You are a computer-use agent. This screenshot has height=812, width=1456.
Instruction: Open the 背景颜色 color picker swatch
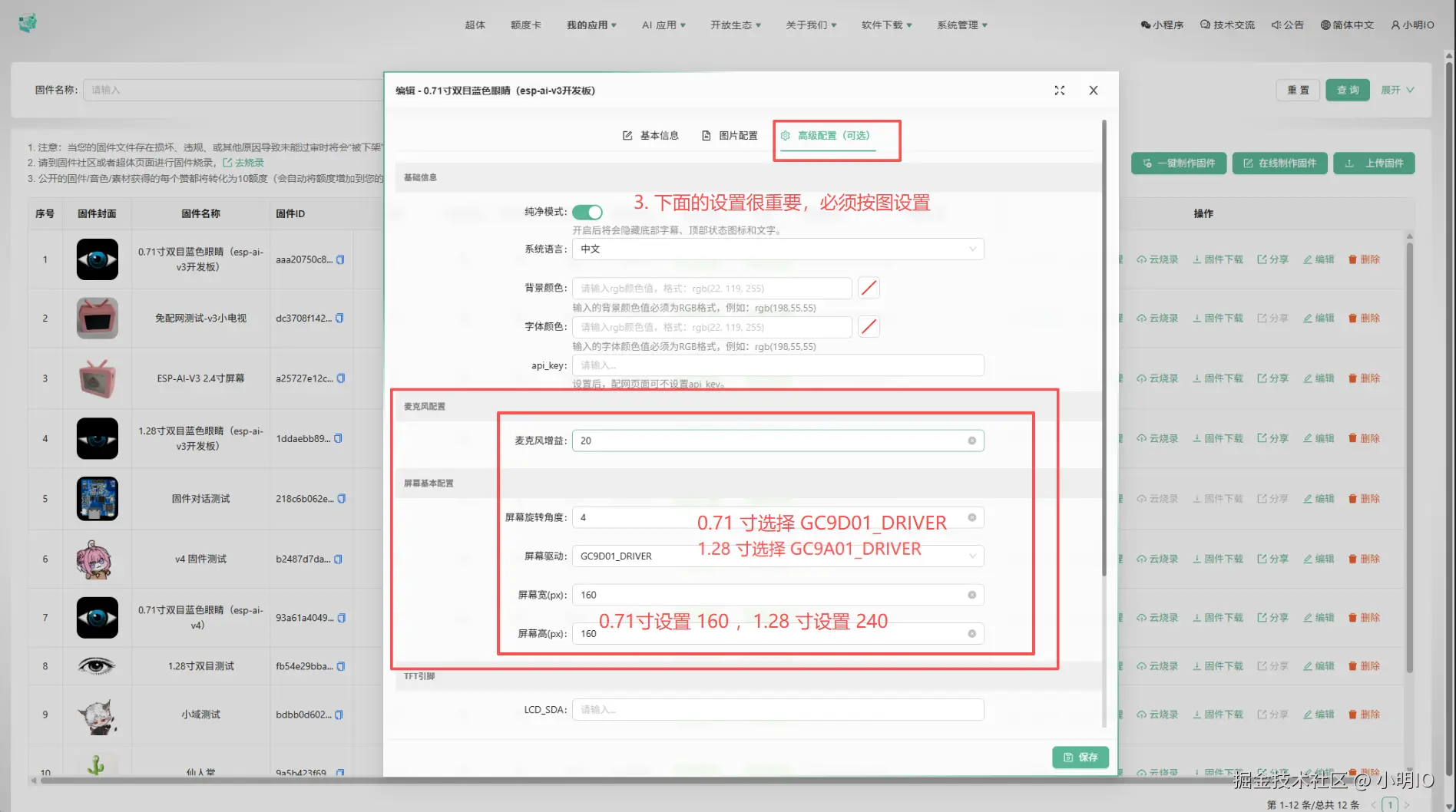869,288
